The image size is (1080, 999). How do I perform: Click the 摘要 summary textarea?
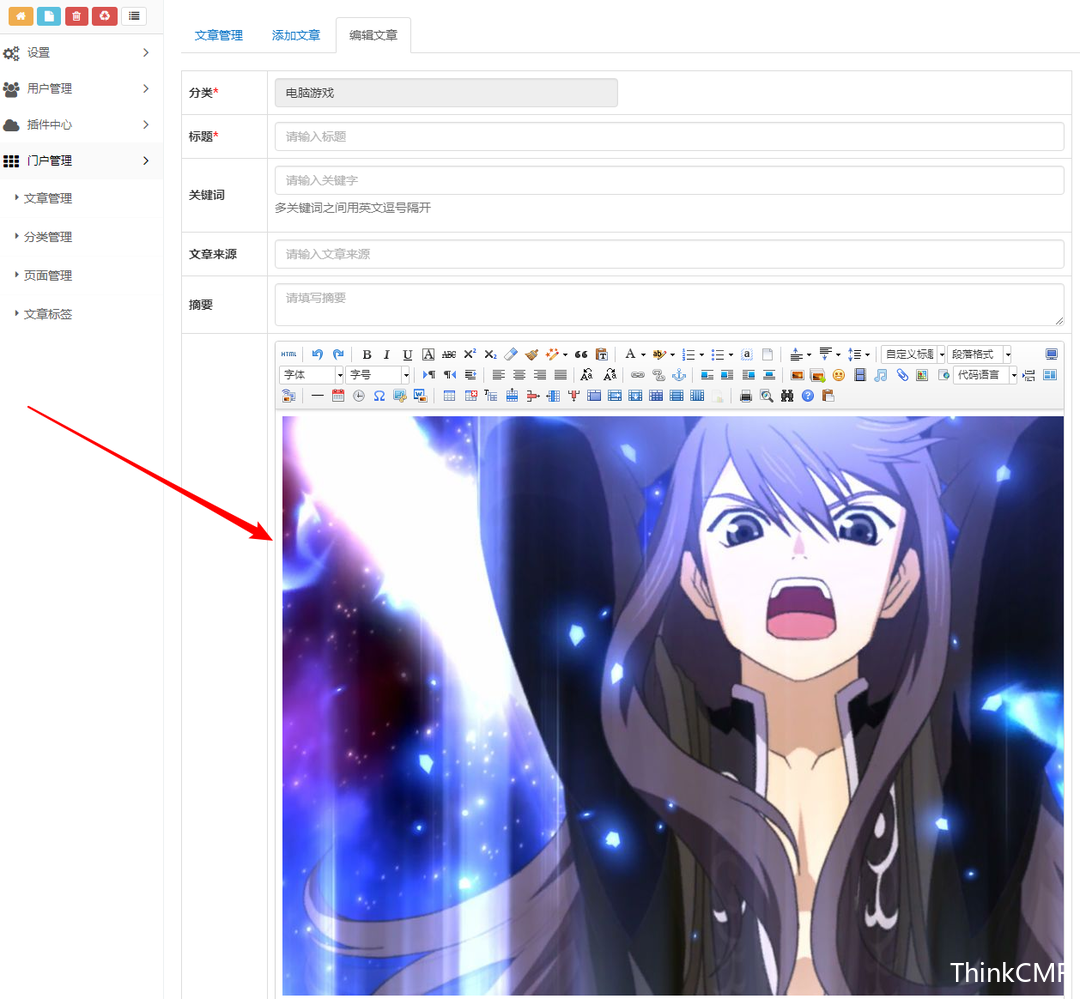669,304
